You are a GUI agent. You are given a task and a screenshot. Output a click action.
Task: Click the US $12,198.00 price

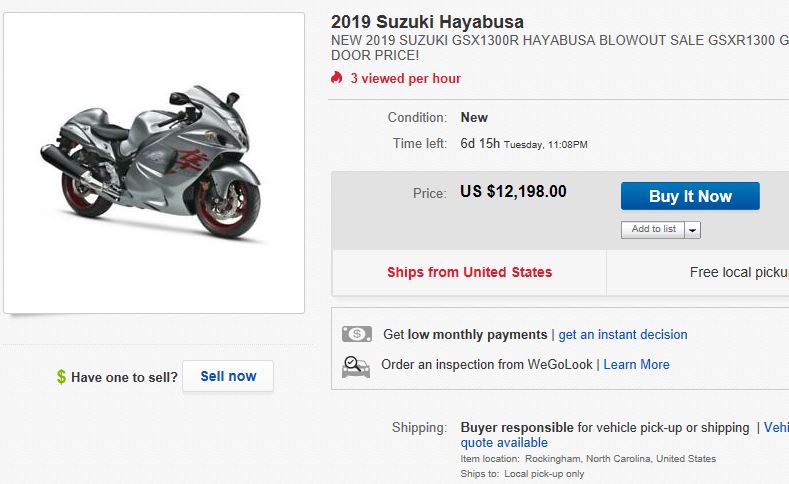pyautogui.click(x=513, y=192)
